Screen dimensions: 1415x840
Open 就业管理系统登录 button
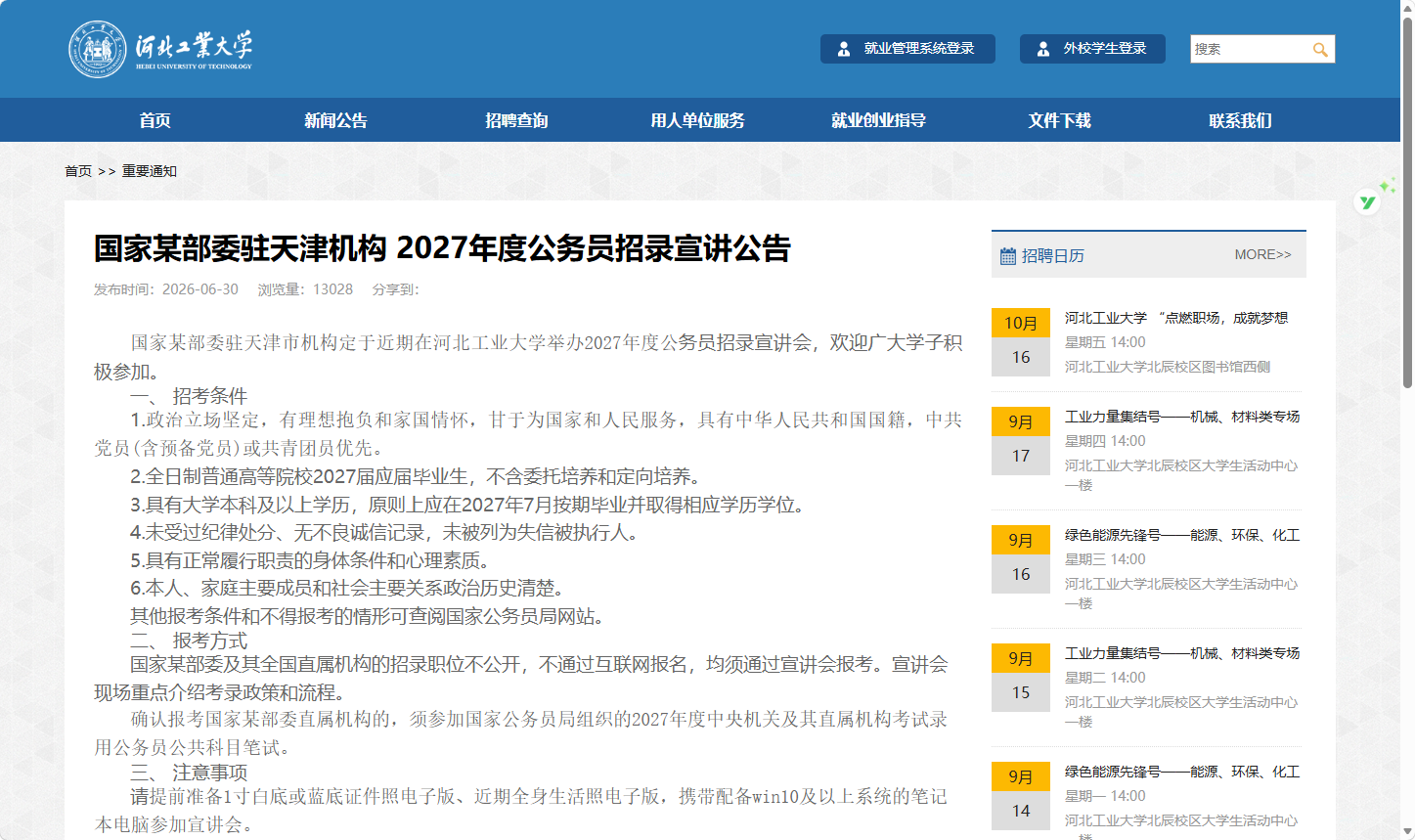click(907, 49)
